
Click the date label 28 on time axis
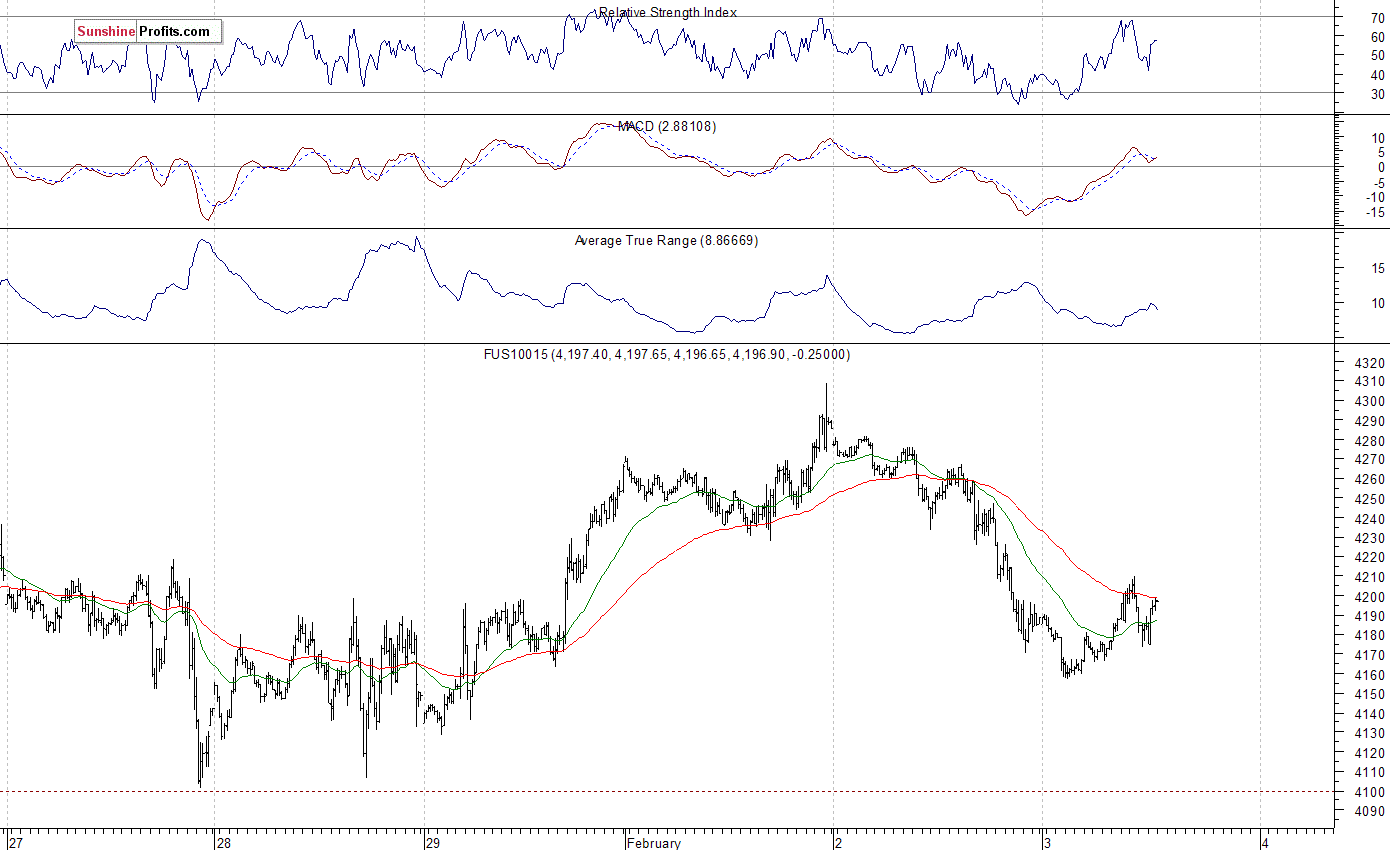point(226,843)
